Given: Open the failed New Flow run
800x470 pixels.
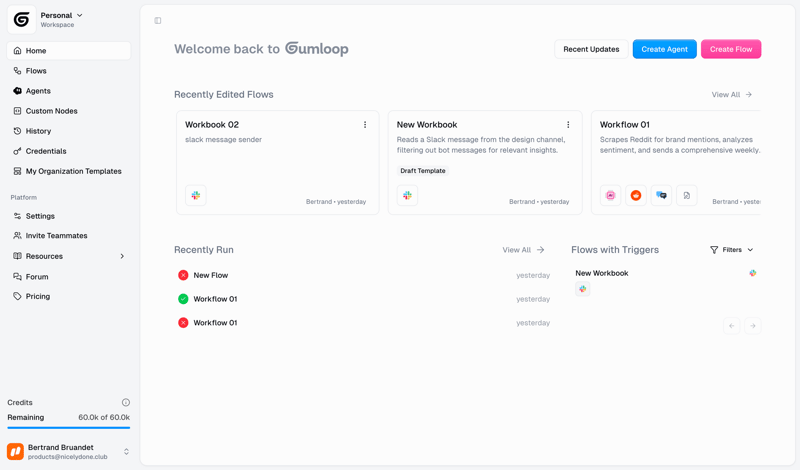Looking at the screenshot, I should click(364, 275).
